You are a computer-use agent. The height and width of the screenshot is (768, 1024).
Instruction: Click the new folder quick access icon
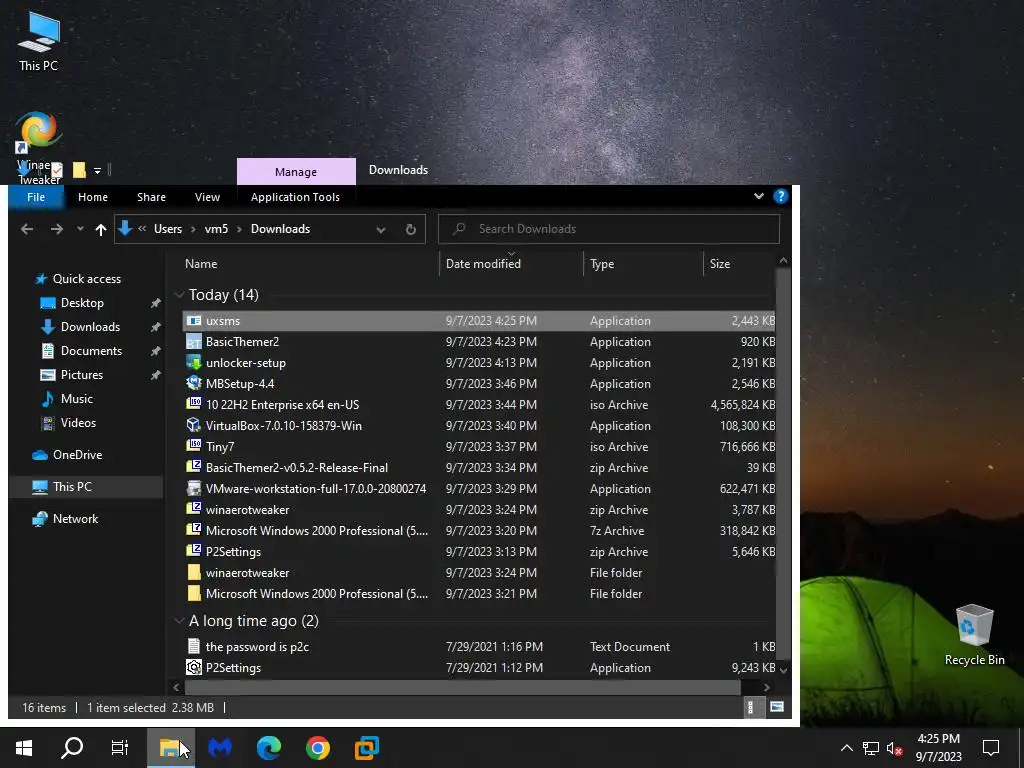79,170
